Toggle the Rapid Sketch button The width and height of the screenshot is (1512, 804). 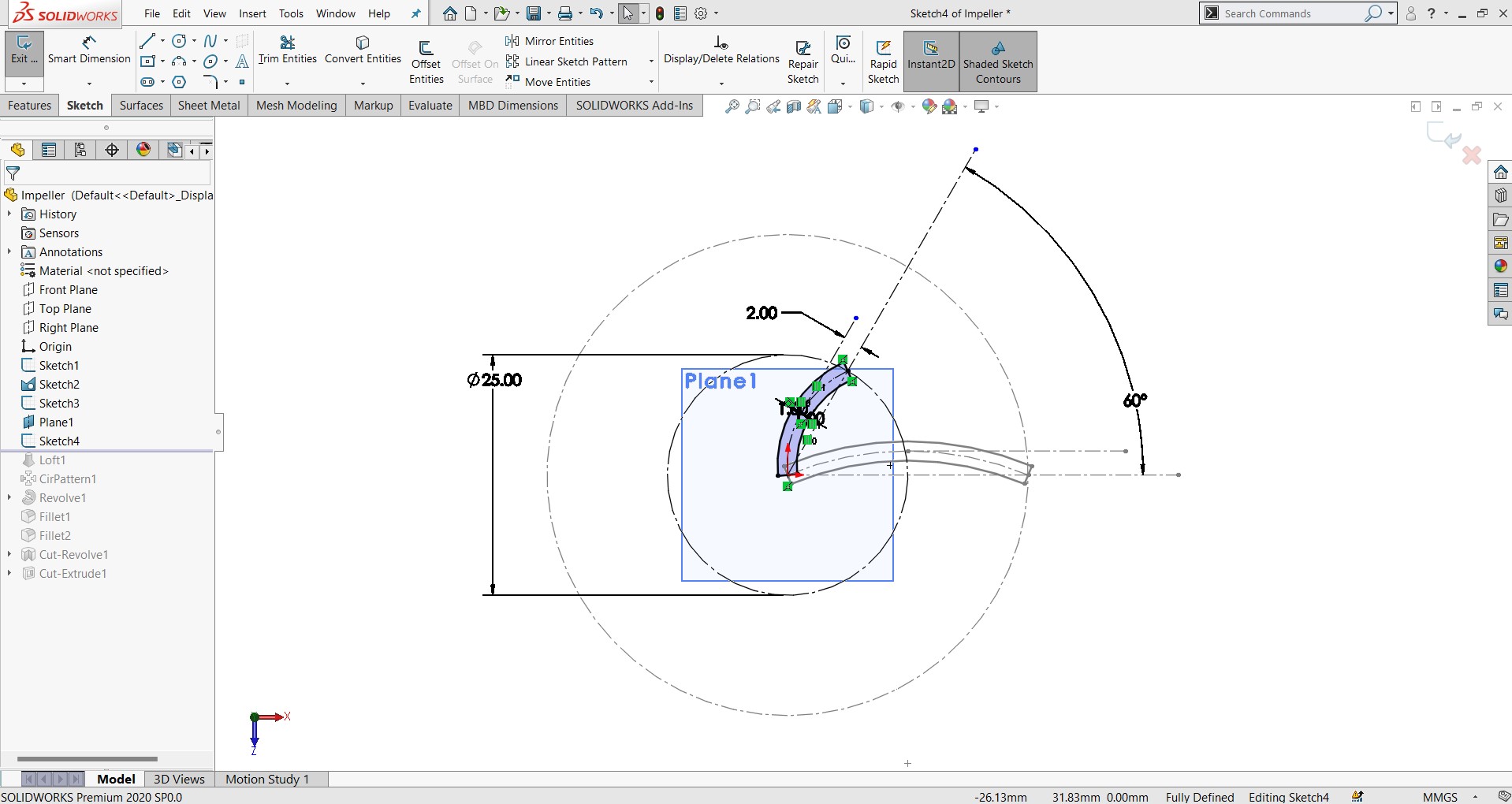884,61
